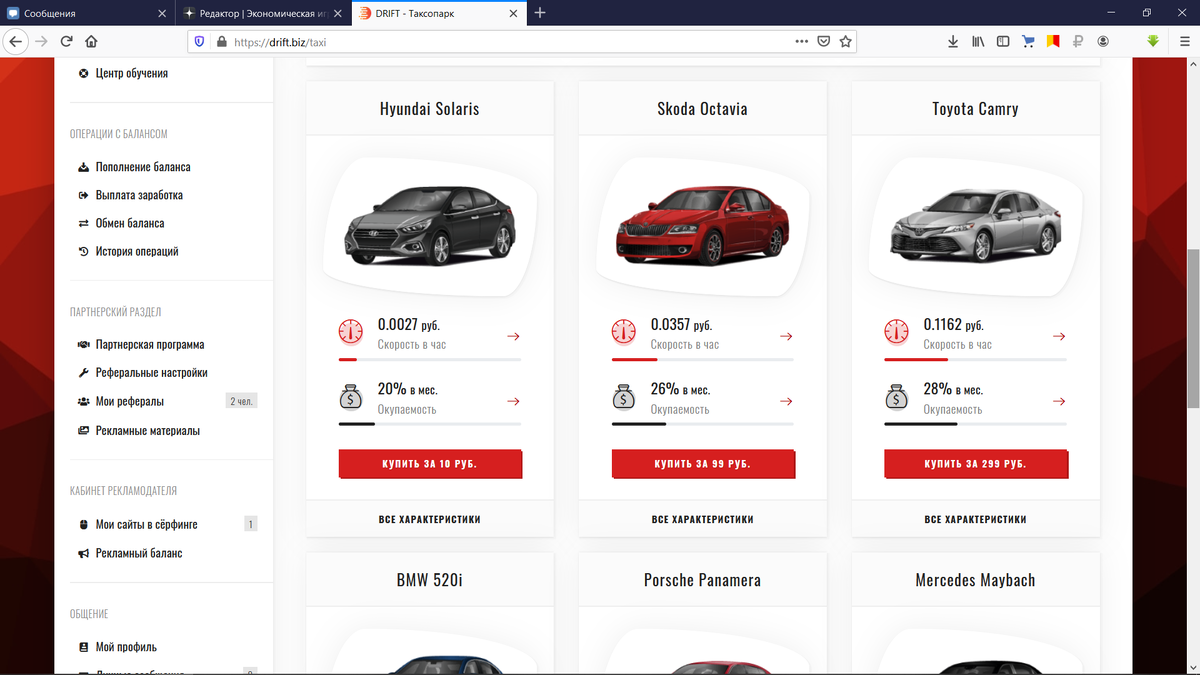The image size is (1200, 675).
Task: Buy the Toyota Camry for 299 руб.
Action: tap(976, 464)
